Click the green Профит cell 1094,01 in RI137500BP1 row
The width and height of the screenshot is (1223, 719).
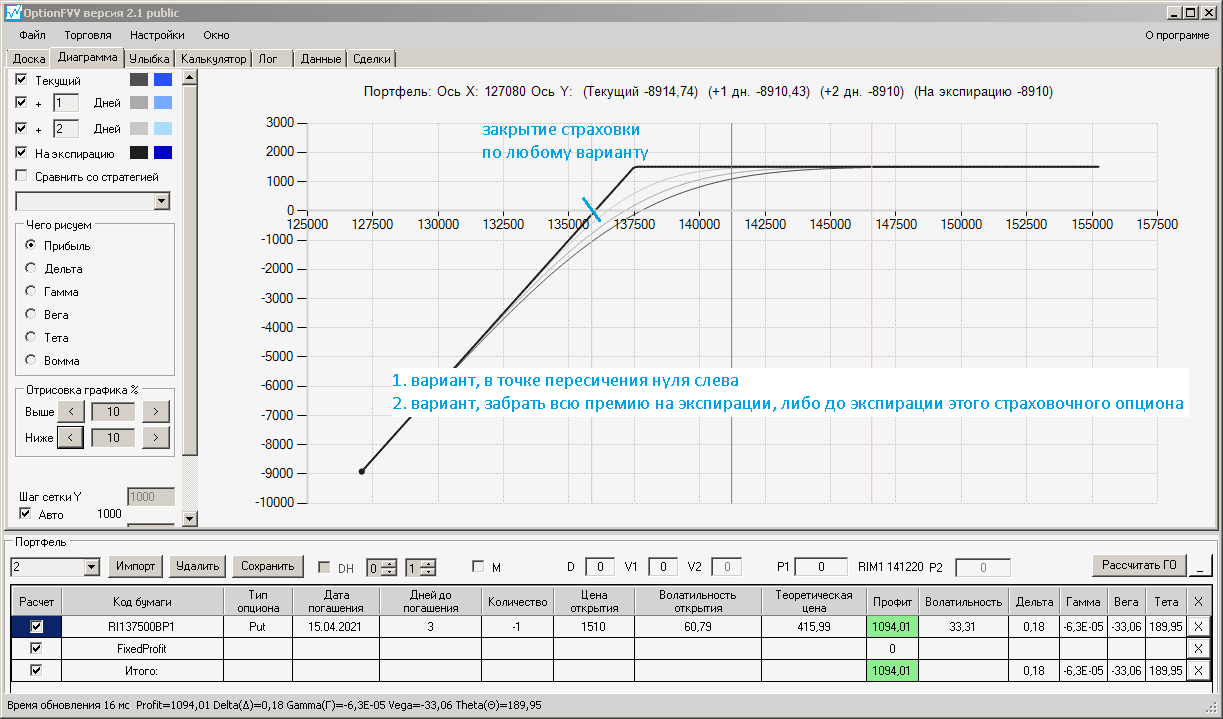tap(892, 626)
